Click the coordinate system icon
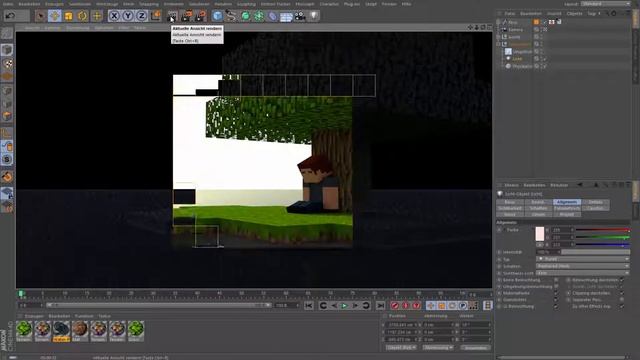The height and width of the screenshot is (360, 640). point(156,16)
